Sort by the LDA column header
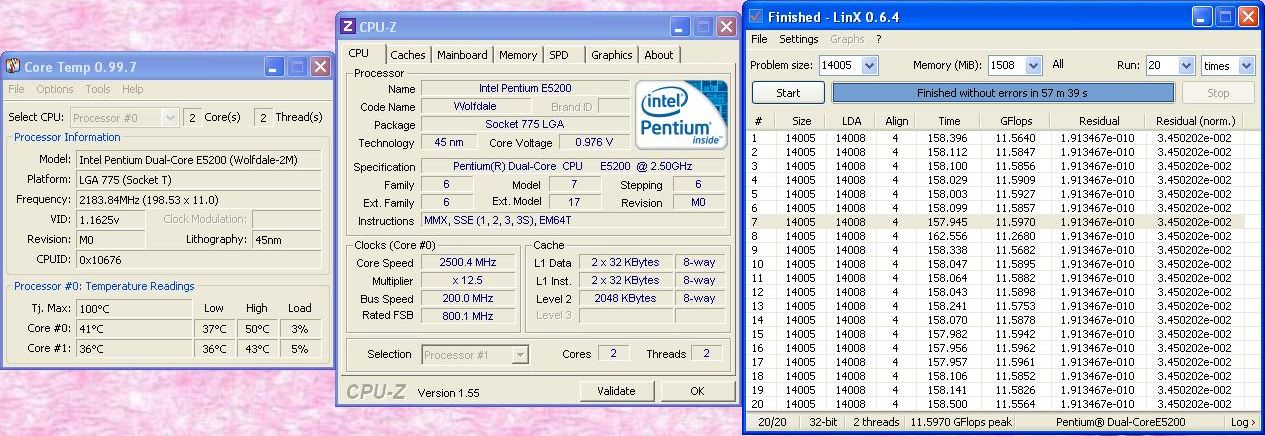The image size is (1265, 436). (x=851, y=121)
